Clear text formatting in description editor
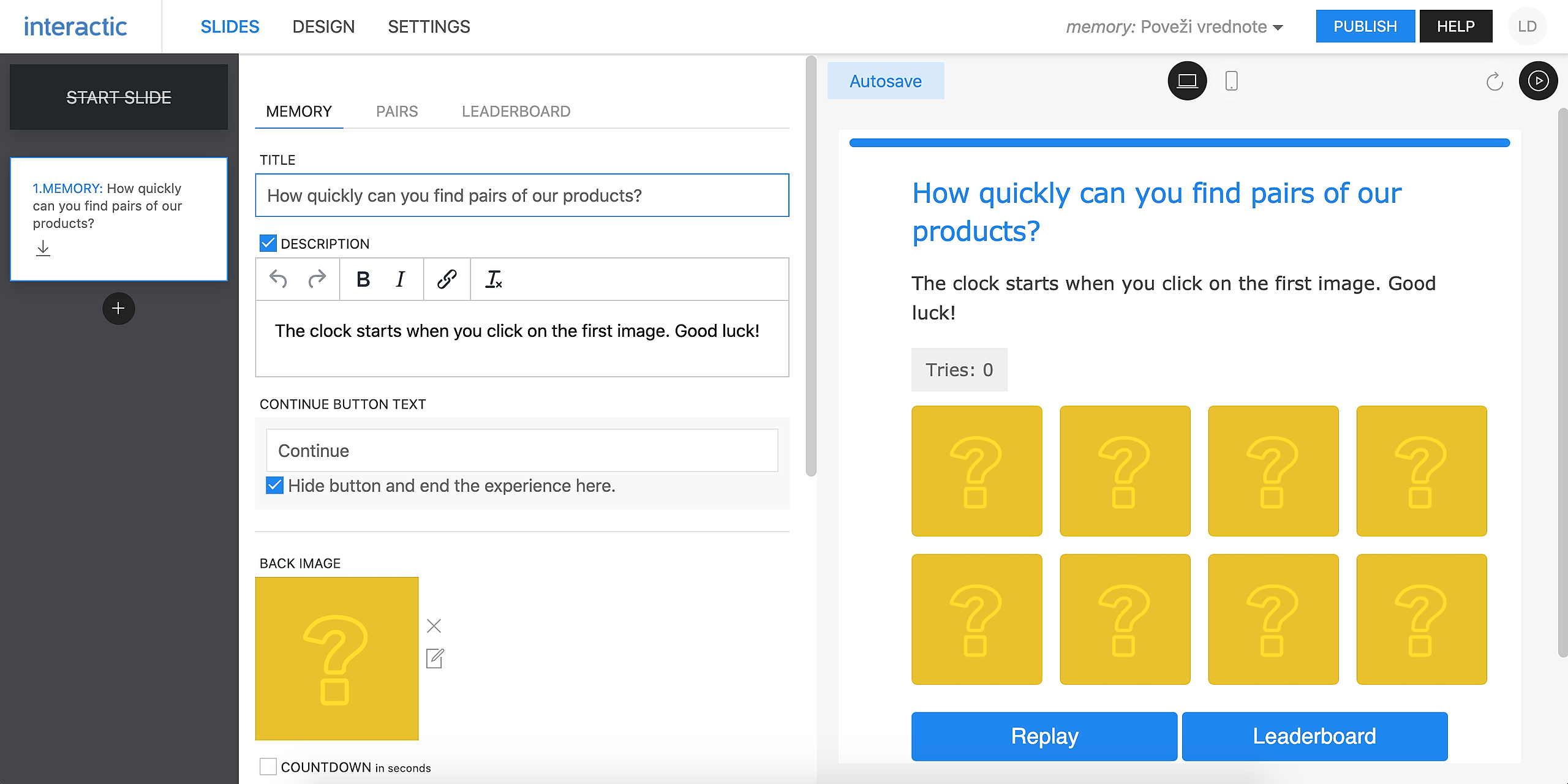The height and width of the screenshot is (784, 1568). pyautogui.click(x=494, y=279)
